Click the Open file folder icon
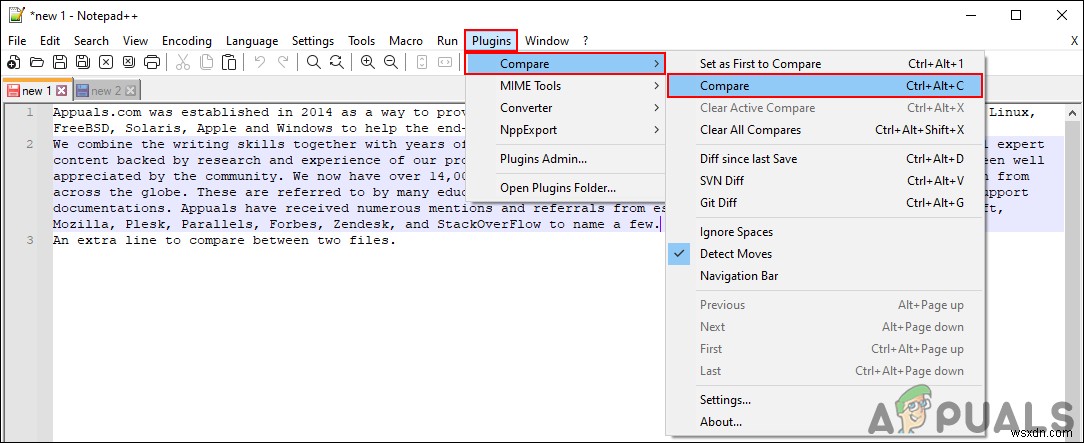 (x=37, y=63)
